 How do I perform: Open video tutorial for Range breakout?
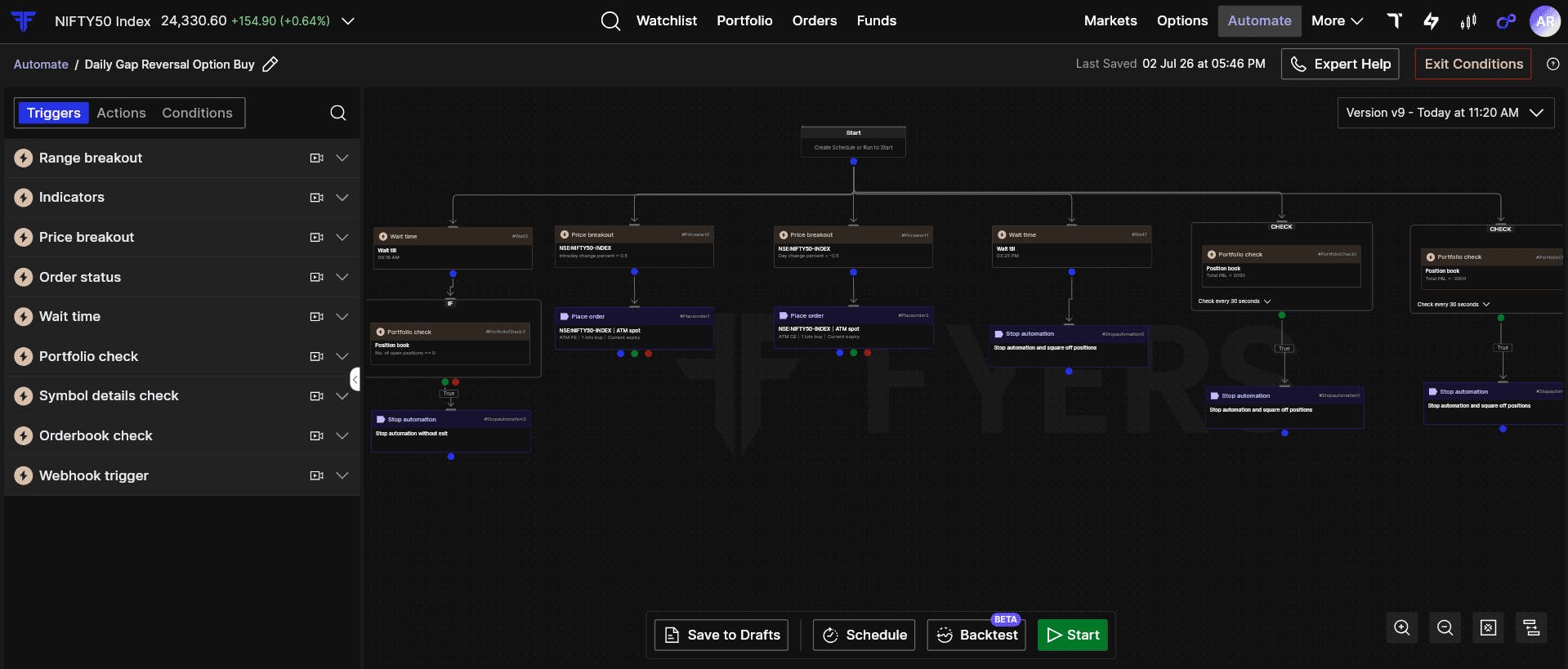pos(317,158)
